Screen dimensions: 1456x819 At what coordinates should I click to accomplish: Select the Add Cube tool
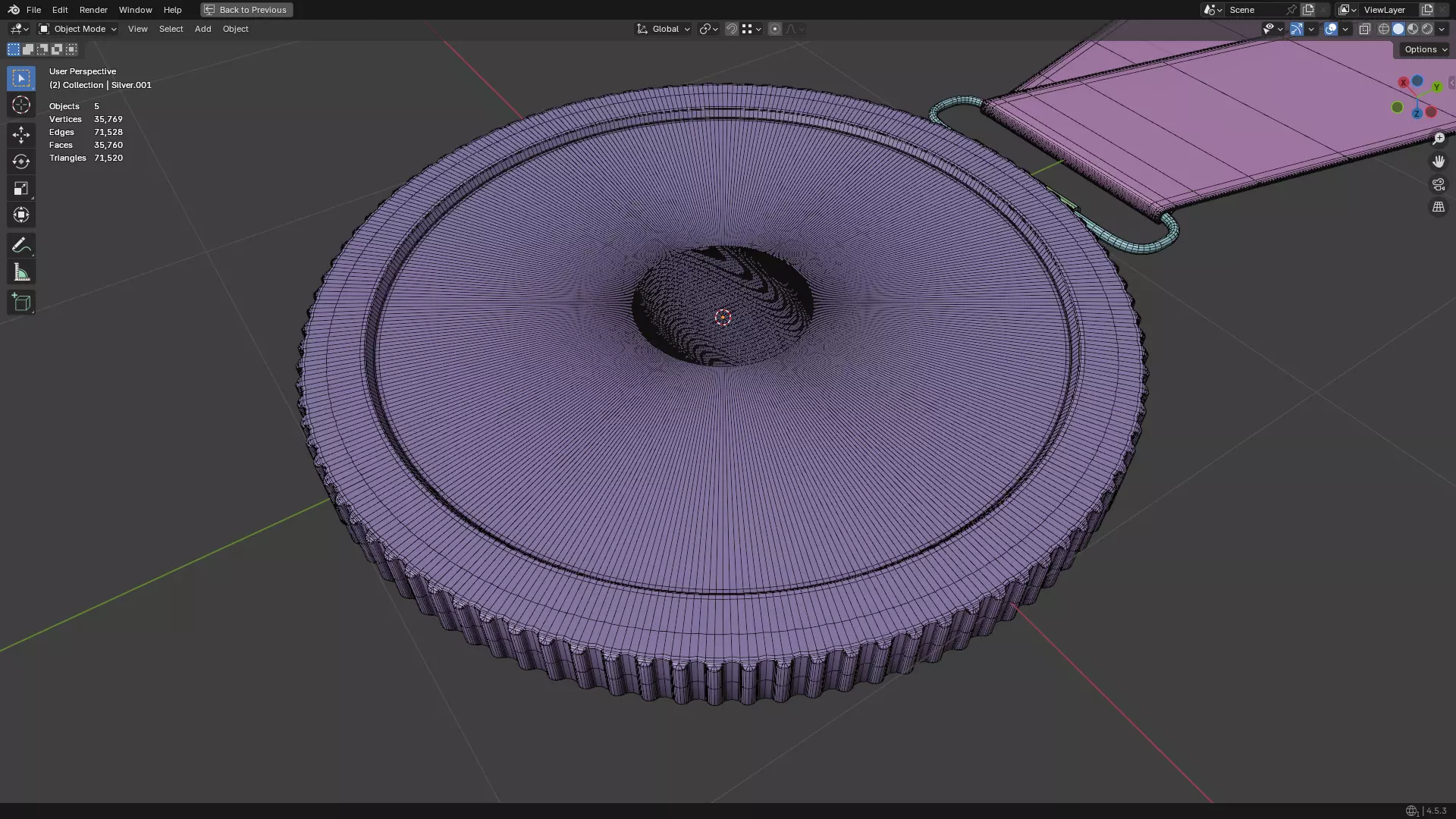(21, 303)
